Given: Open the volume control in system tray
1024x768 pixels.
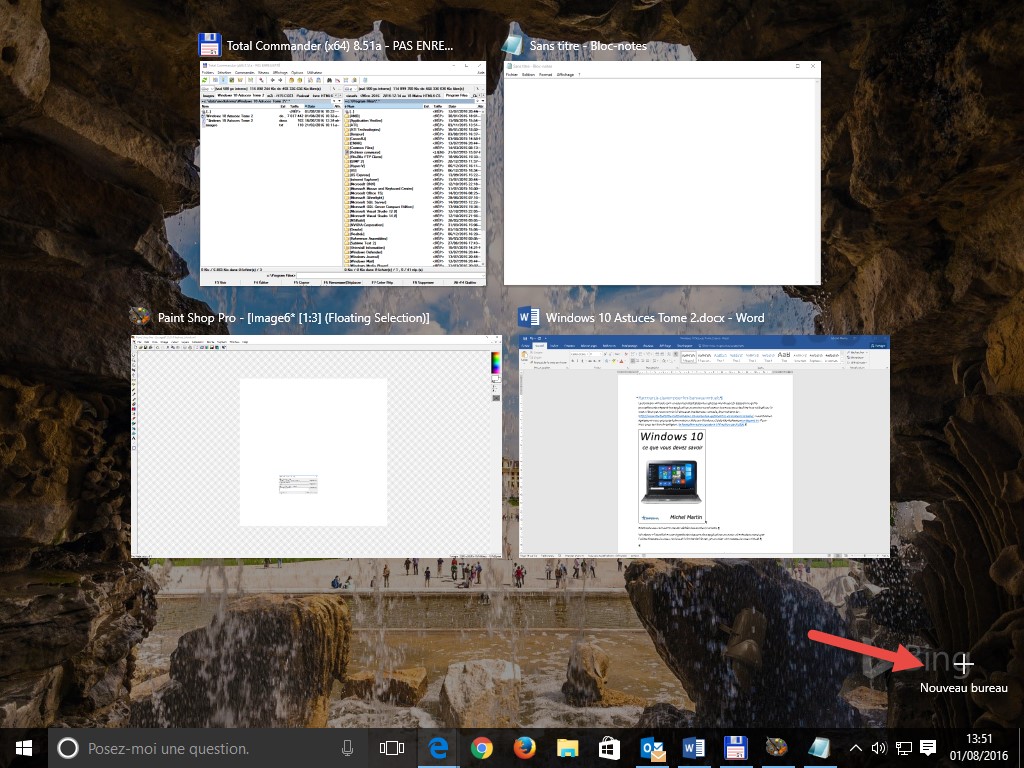Looking at the screenshot, I should pos(879,747).
